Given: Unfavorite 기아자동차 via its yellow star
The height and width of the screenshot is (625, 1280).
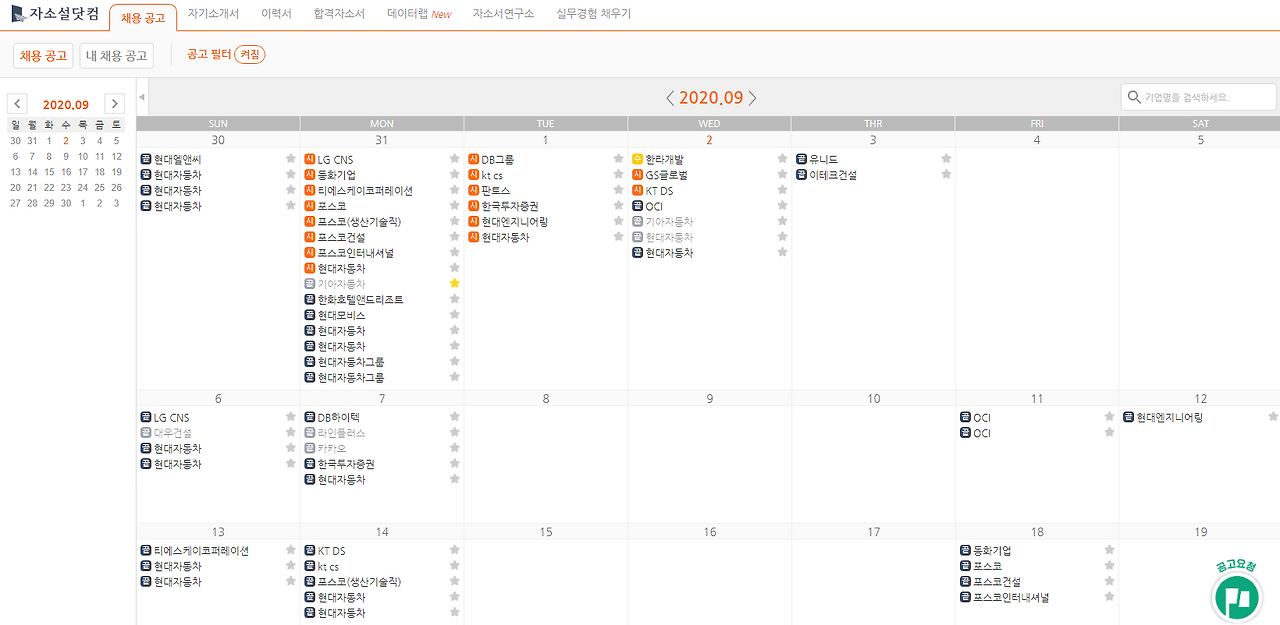Looking at the screenshot, I should click(x=455, y=284).
